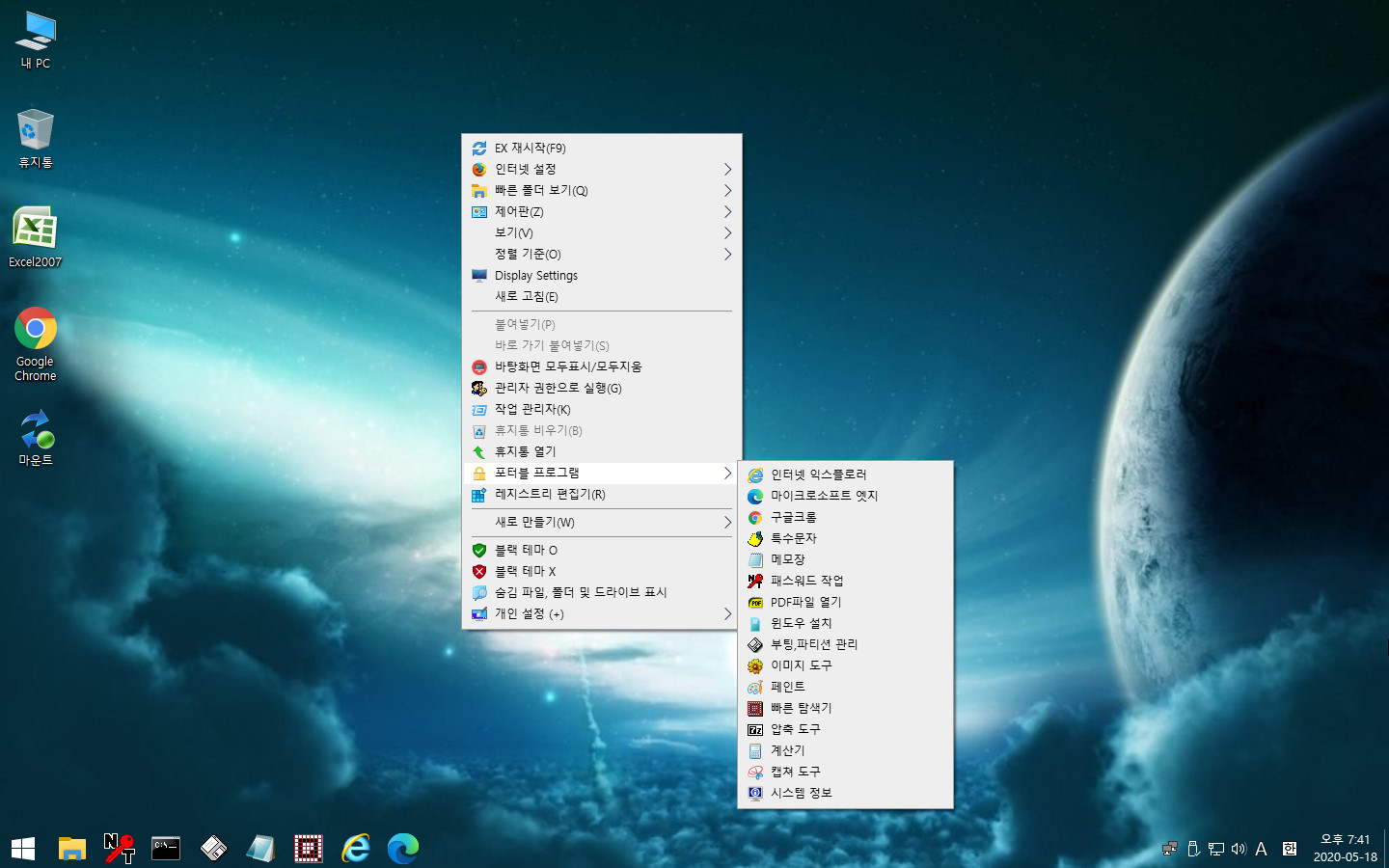Open 특수문자 tool in submenu
1389x868 pixels.
[845, 538]
